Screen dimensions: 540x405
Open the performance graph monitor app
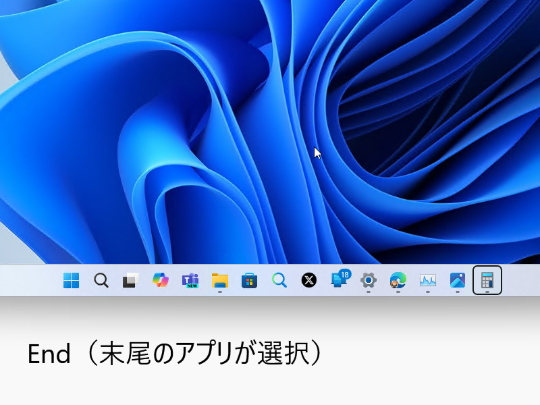click(x=428, y=280)
